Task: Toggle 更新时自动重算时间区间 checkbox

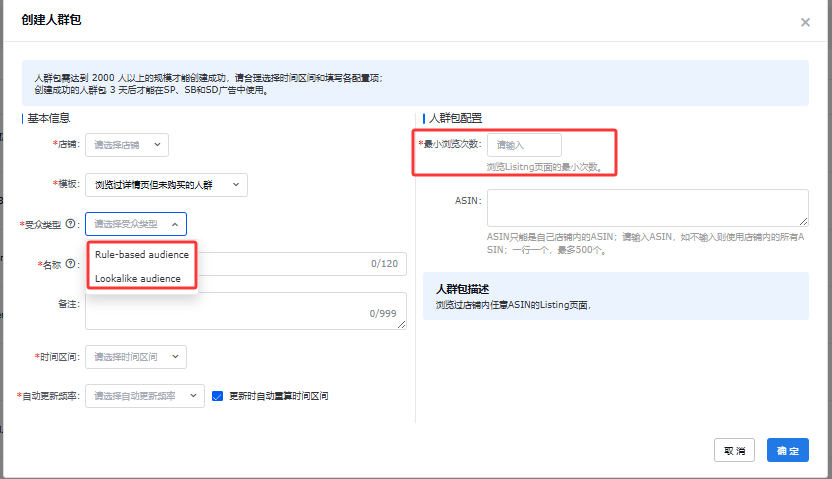Action: tap(218, 396)
